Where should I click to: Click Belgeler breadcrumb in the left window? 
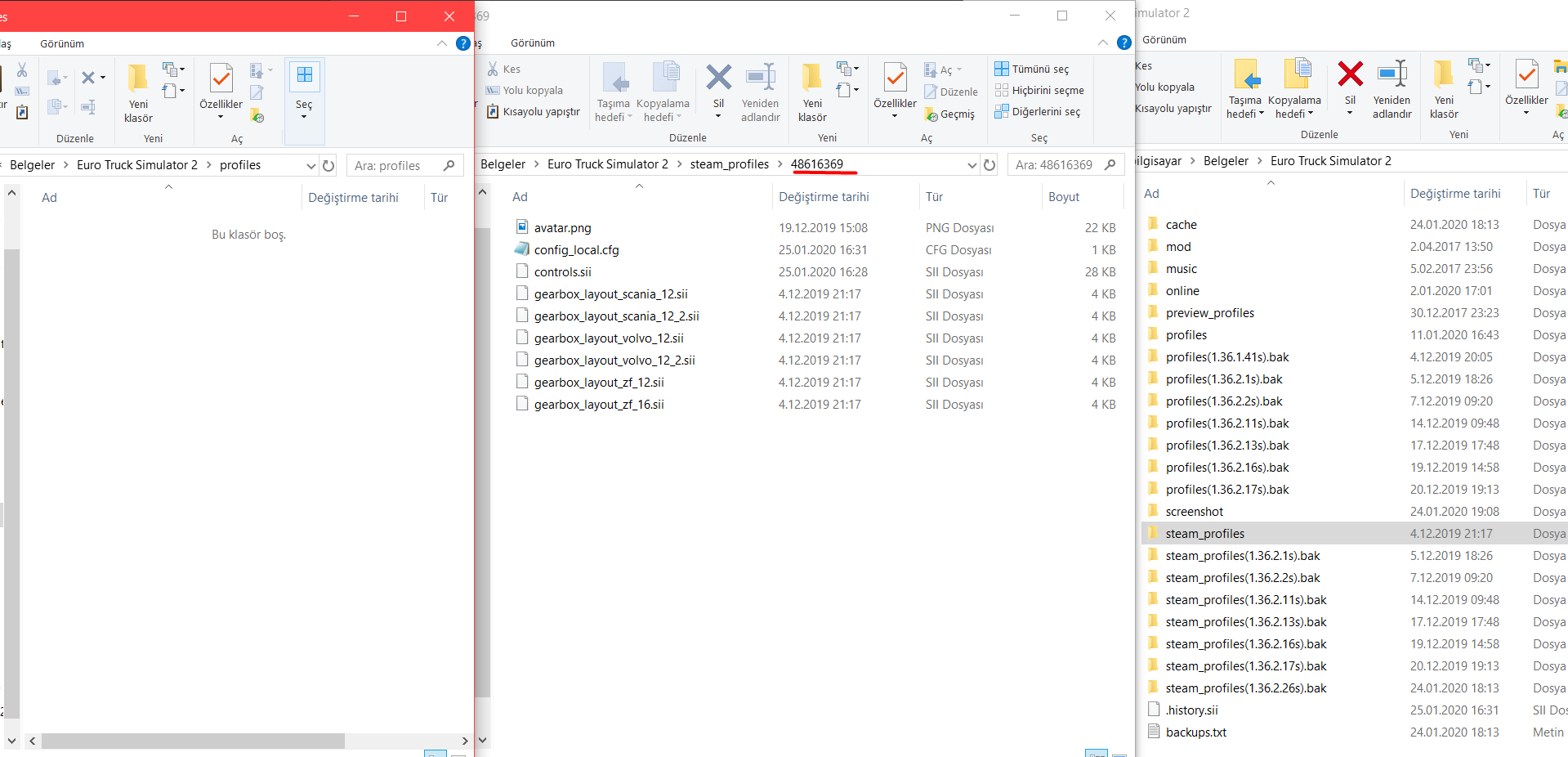coord(32,165)
